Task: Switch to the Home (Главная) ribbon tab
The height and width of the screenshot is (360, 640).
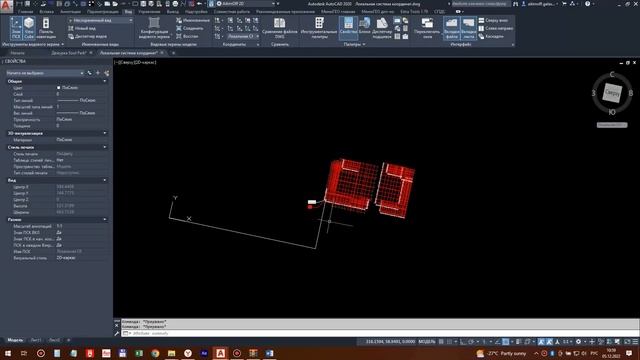Action: point(26,12)
